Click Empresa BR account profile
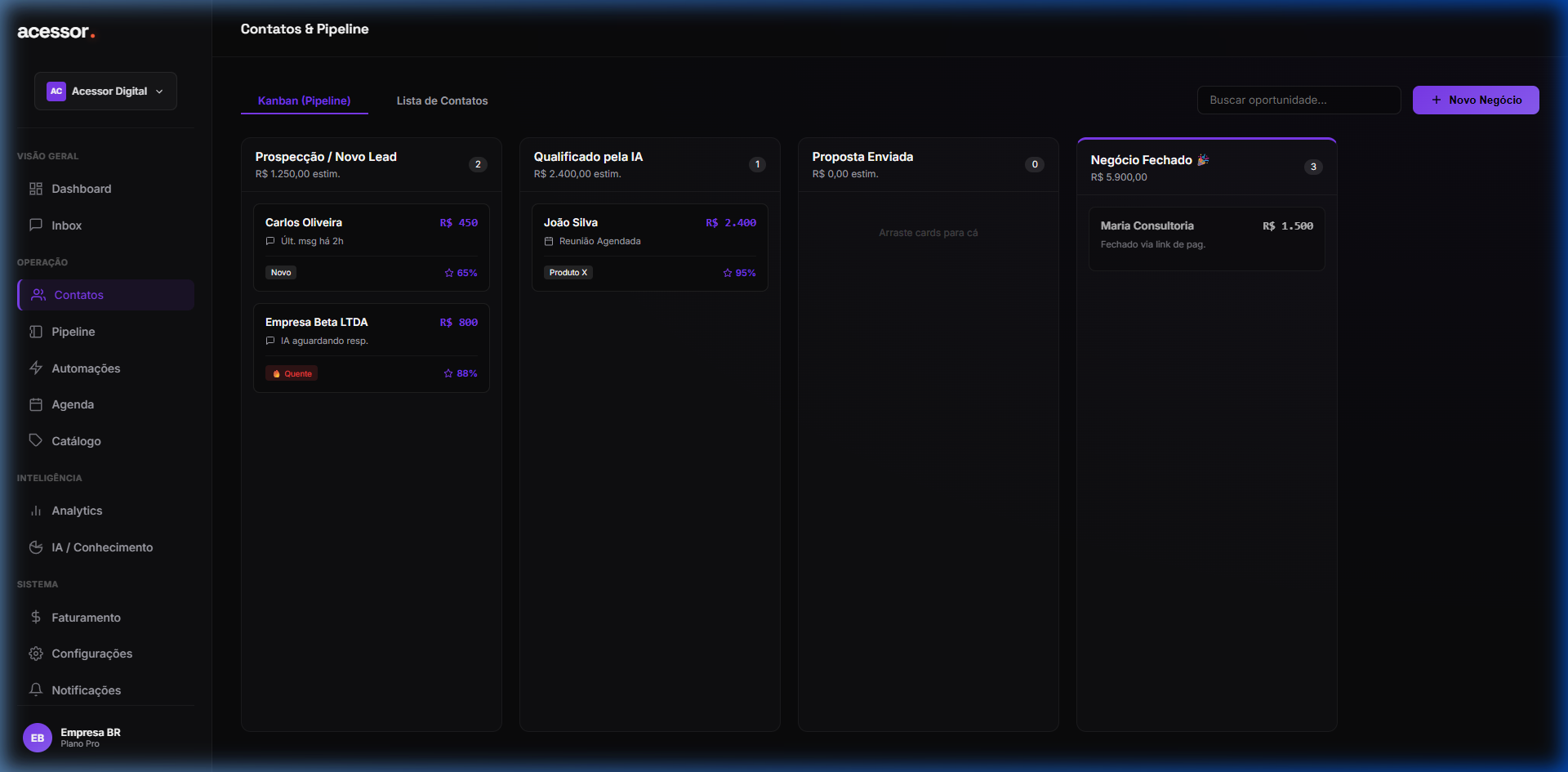Image resolution: width=1568 pixels, height=772 pixels. pos(105,738)
